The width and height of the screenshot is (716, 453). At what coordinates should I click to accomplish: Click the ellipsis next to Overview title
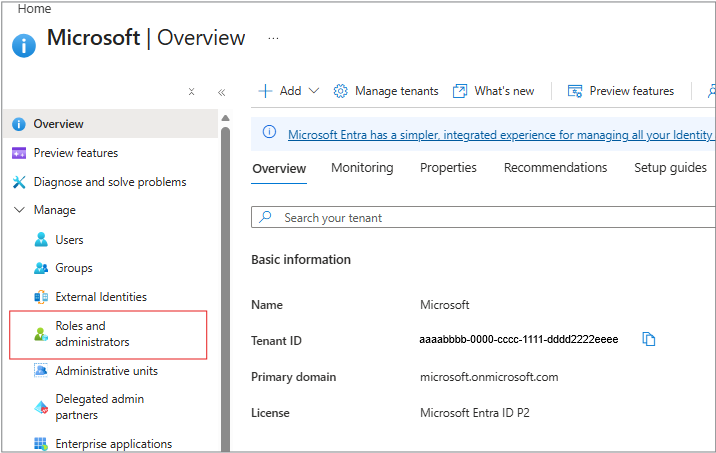click(x=273, y=39)
